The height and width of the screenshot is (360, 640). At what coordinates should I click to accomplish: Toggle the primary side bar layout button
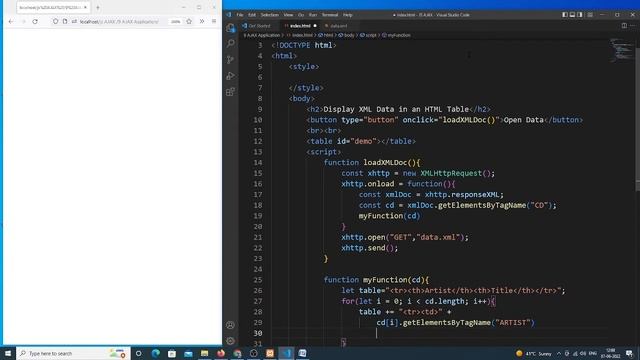coord(565,15)
